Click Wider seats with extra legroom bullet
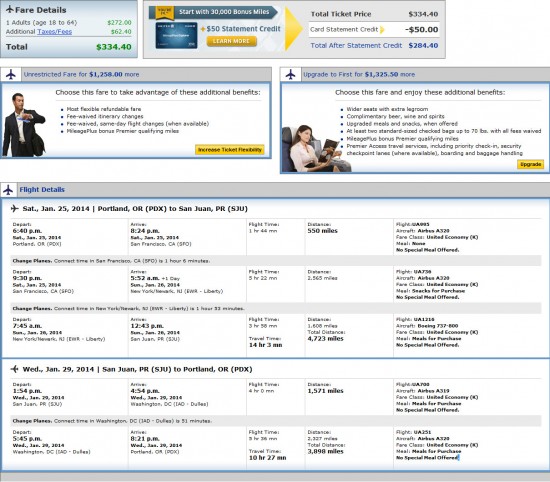This screenshot has width=550, height=482. [x=387, y=109]
